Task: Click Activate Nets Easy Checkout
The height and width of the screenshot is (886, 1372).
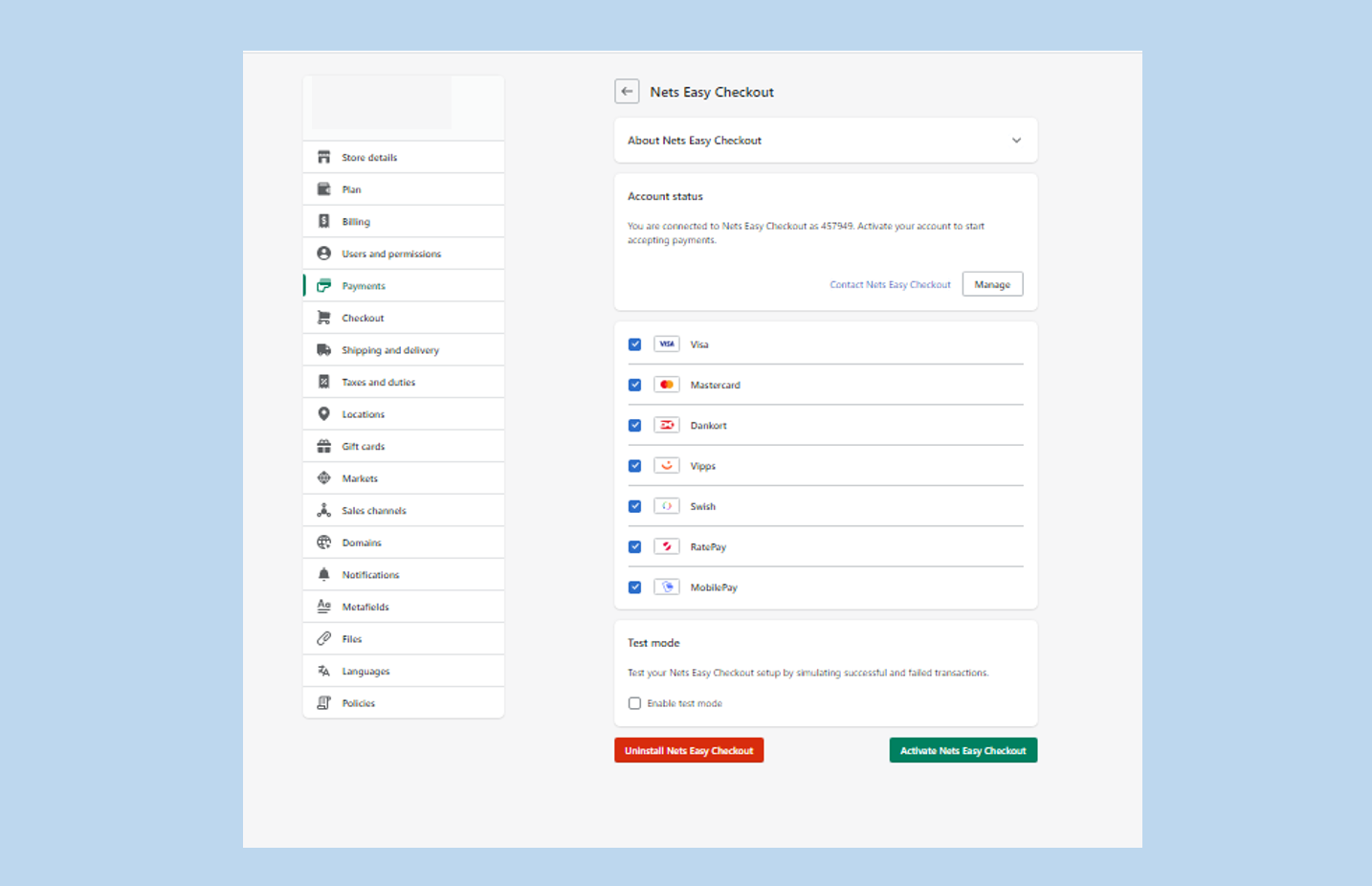Action: click(963, 750)
